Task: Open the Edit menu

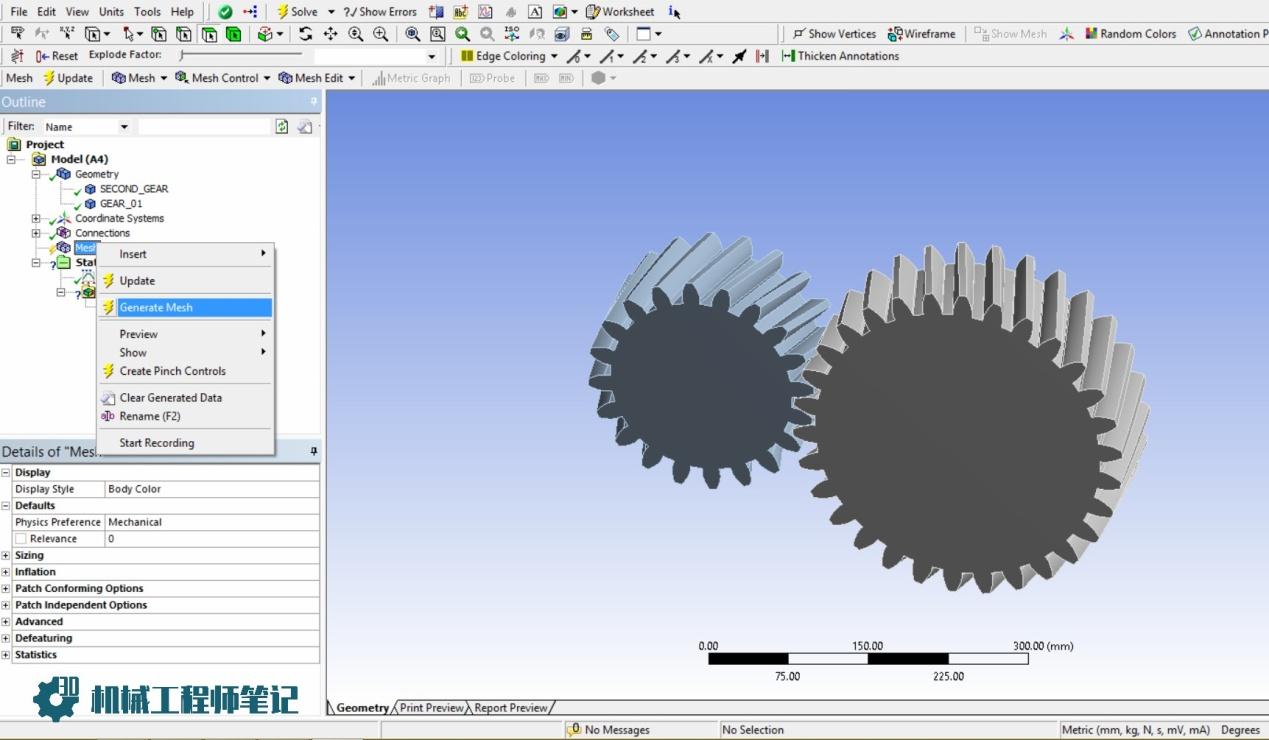Action: pyautogui.click(x=47, y=12)
